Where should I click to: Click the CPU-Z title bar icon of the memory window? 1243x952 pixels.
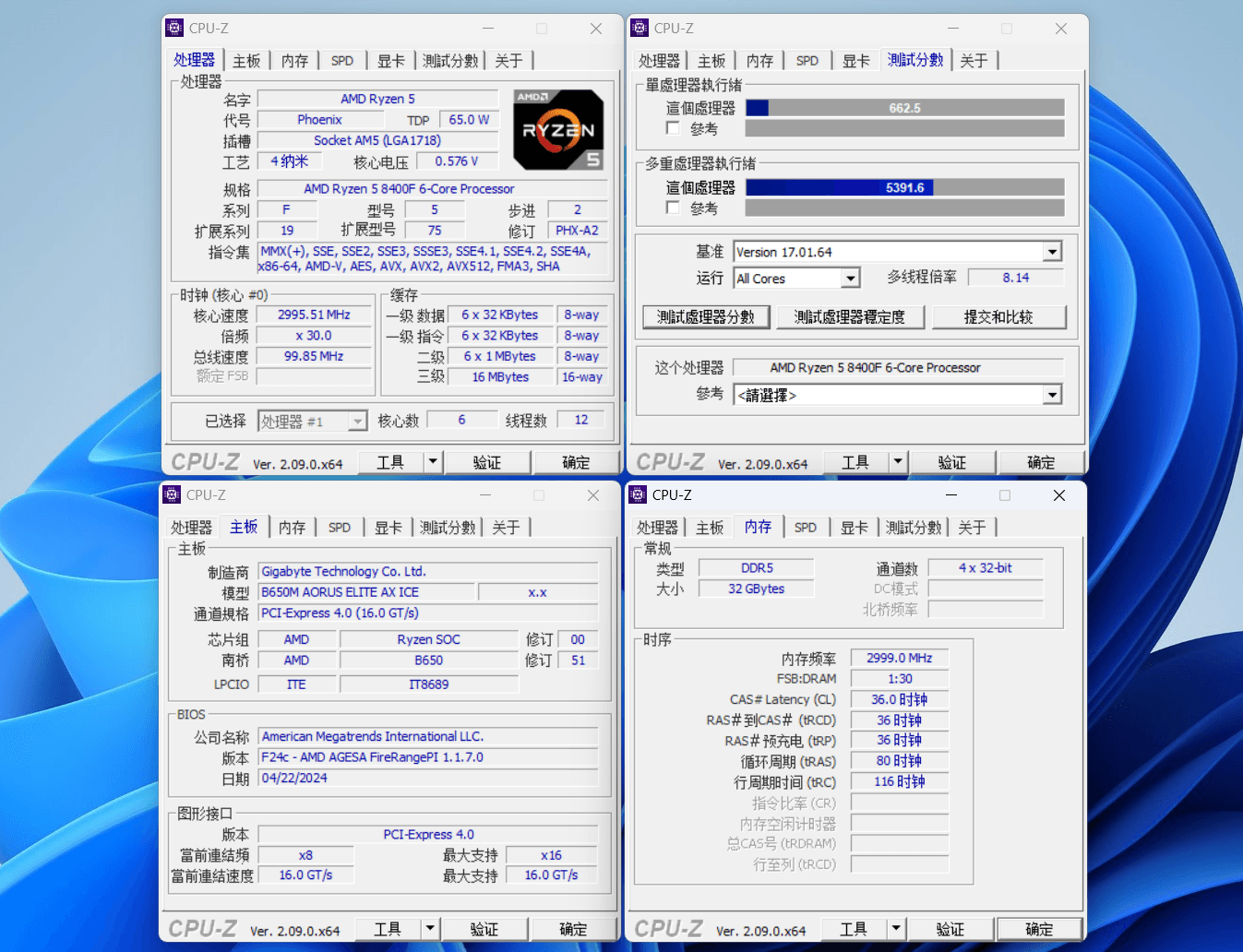(x=639, y=495)
